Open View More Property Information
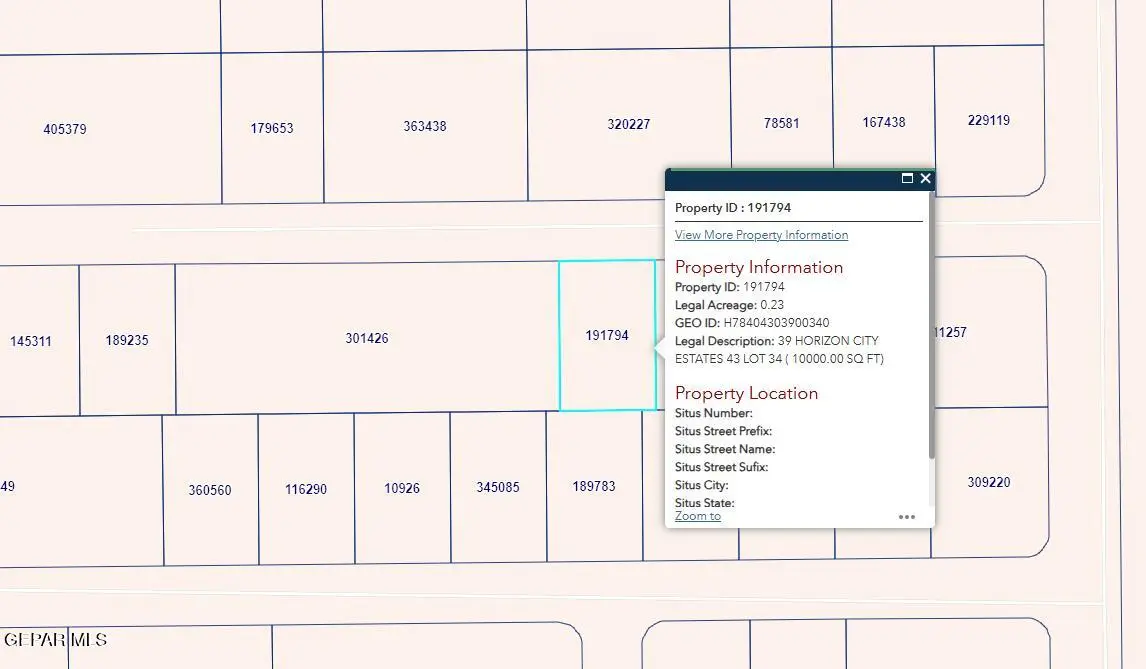The width and height of the screenshot is (1146, 669). (761, 234)
